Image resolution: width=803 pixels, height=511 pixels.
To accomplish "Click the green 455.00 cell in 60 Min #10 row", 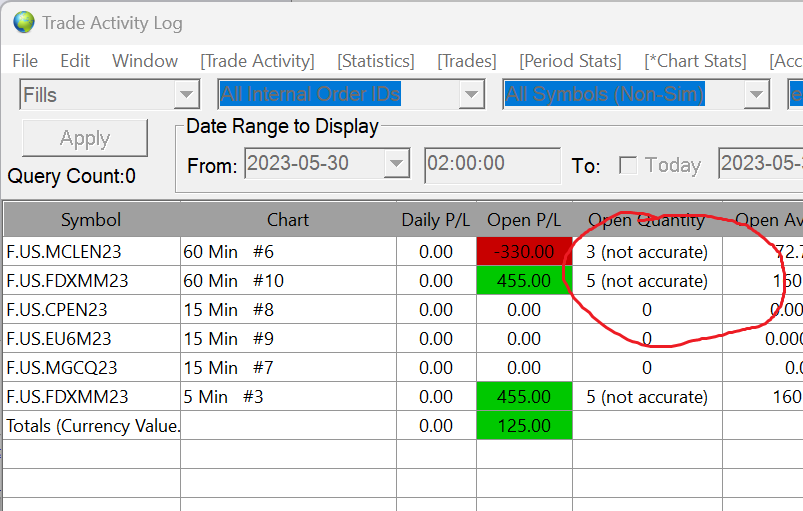I will pos(524,281).
